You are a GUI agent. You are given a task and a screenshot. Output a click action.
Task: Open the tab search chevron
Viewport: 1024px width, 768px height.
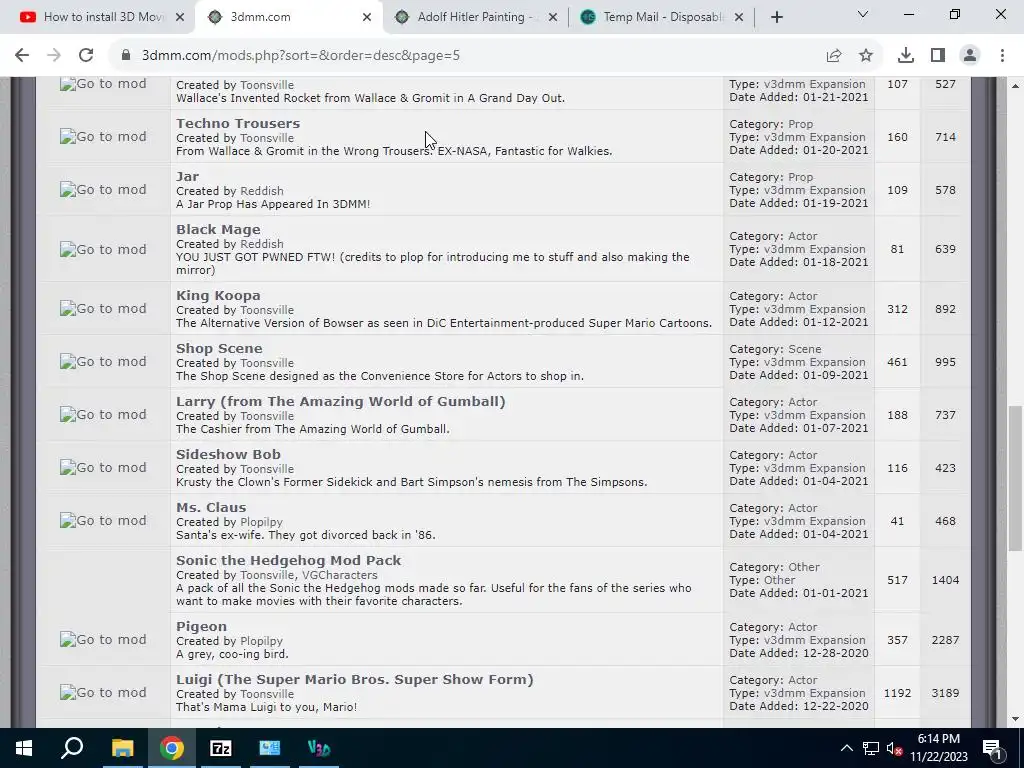[x=863, y=14]
